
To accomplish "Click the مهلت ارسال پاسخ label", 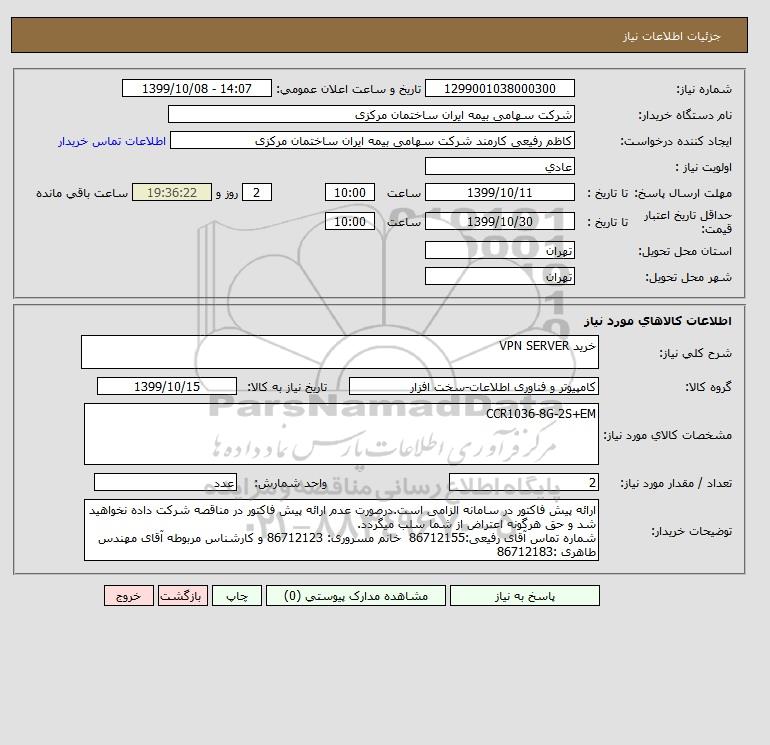I will pyautogui.click(x=684, y=193).
